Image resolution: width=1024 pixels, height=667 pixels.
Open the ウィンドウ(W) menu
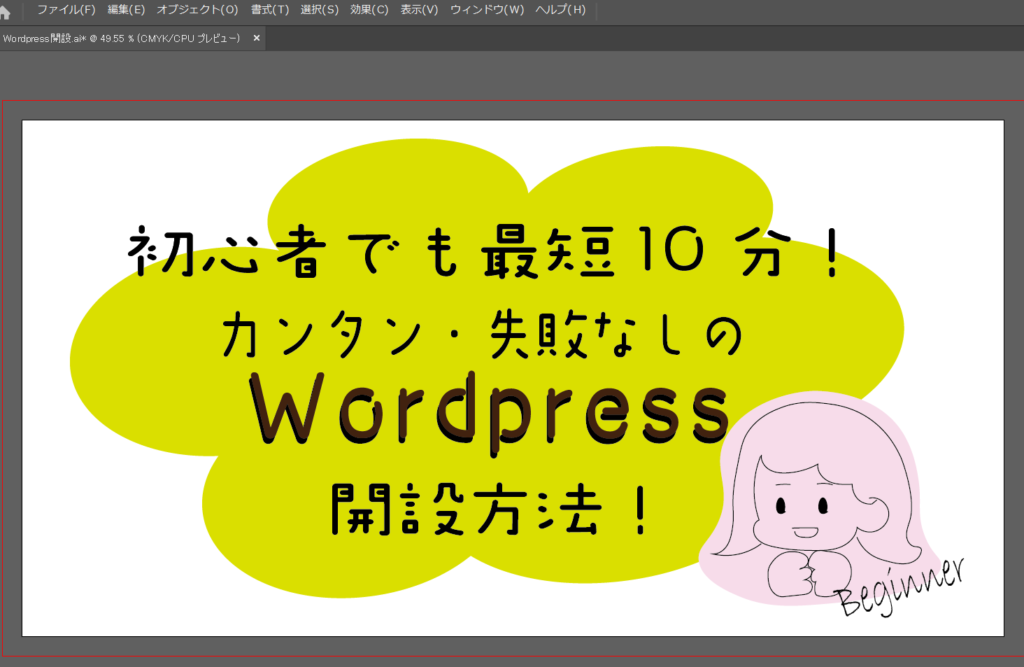point(487,10)
